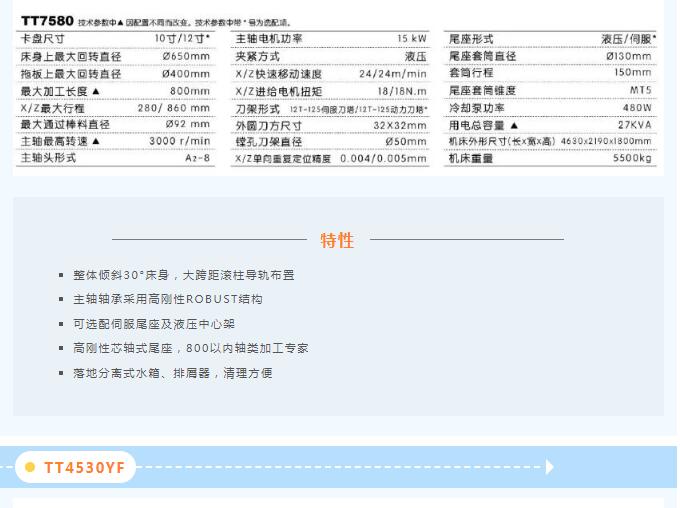Viewport: 680px width, 508px height.
Task: Select the value 5500kg
Action: pos(632,158)
